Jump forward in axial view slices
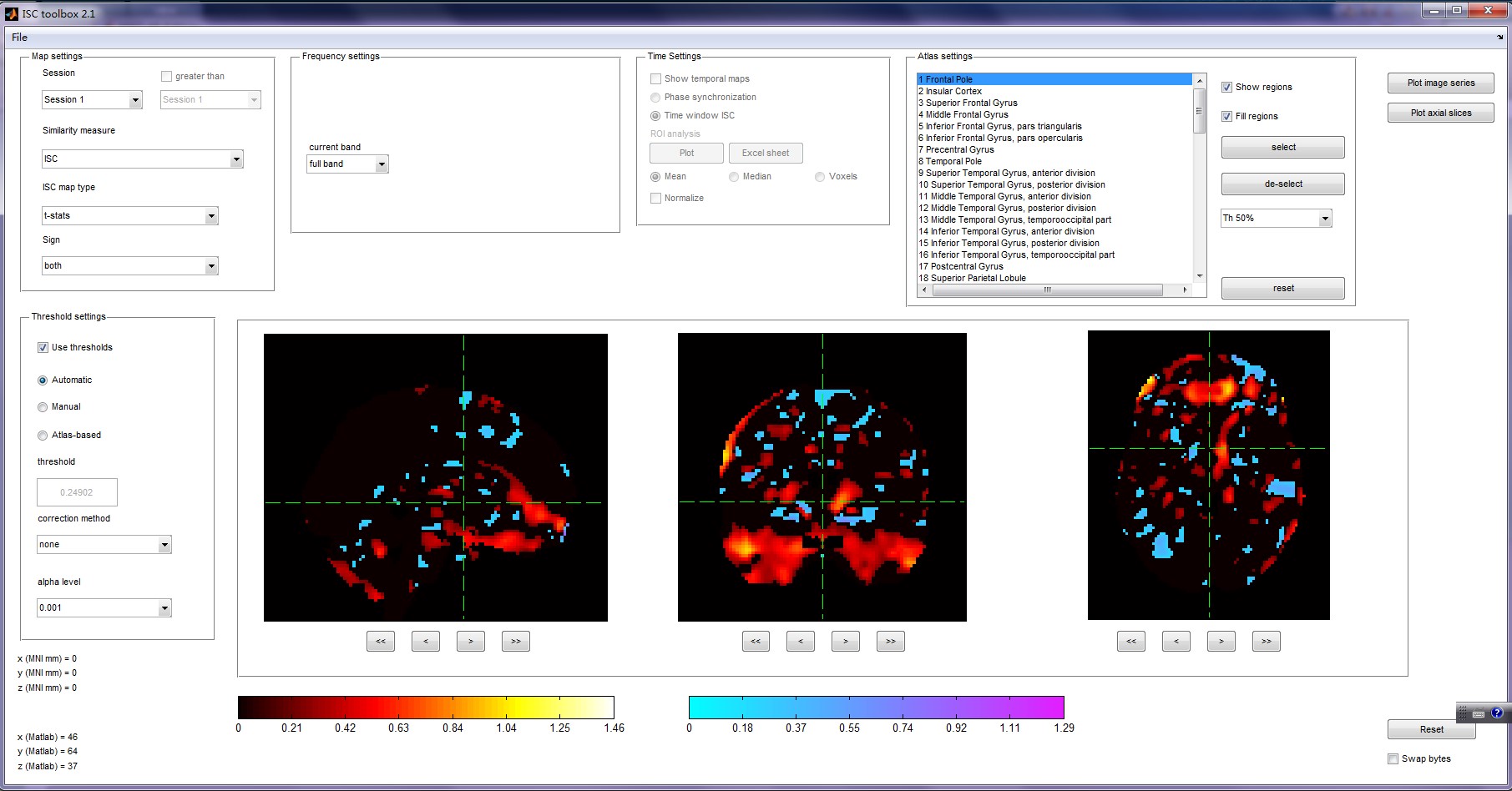The width and height of the screenshot is (1512, 791). (x=1267, y=642)
